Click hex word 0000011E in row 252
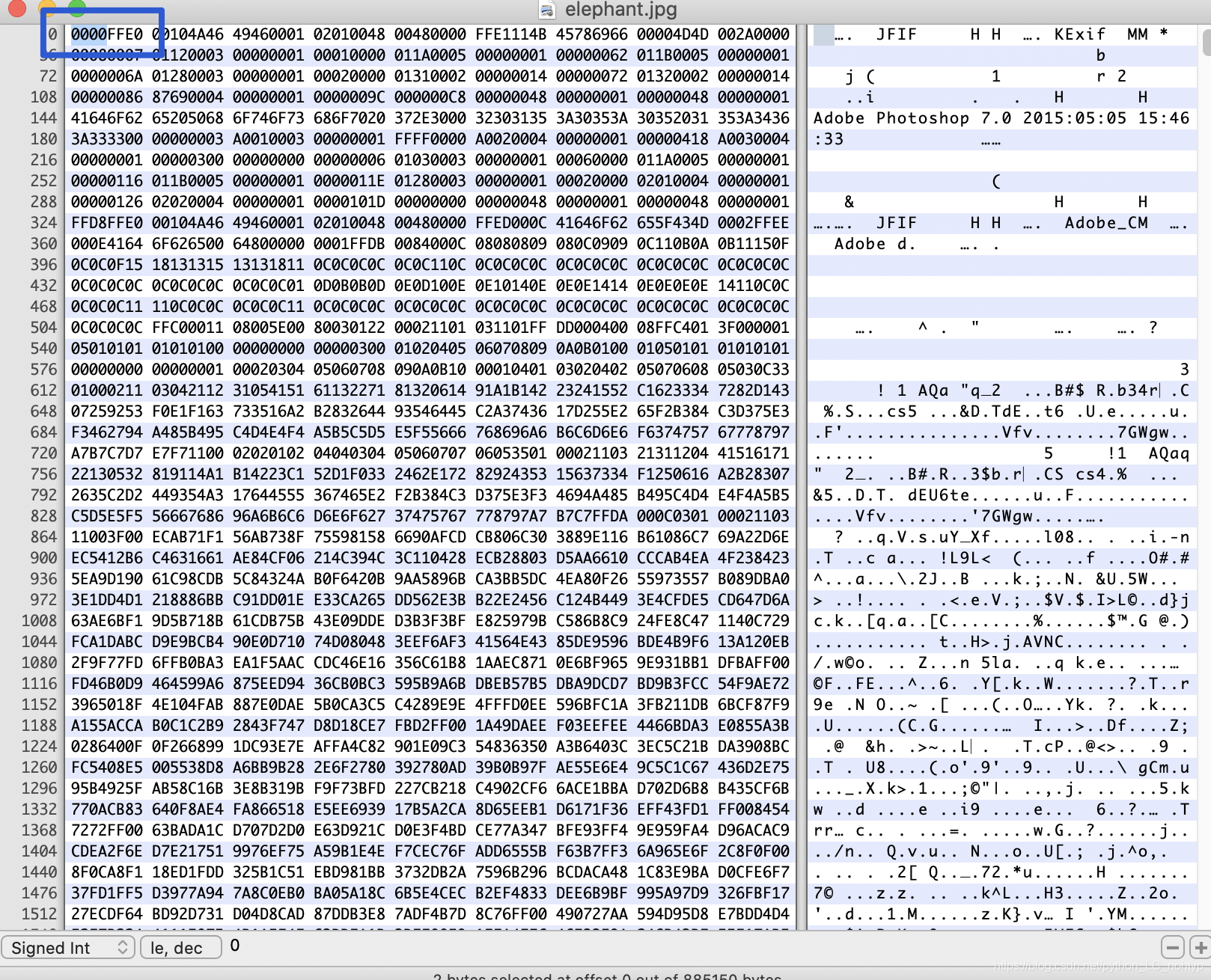 click(x=349, y=181)
